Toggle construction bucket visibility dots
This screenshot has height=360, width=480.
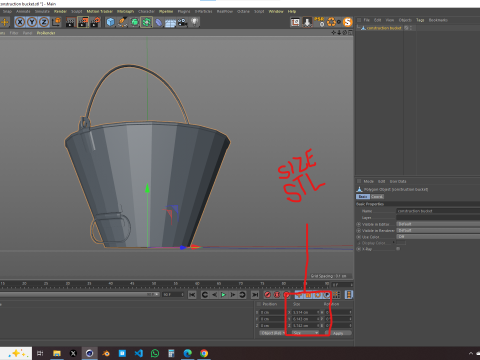411,28
